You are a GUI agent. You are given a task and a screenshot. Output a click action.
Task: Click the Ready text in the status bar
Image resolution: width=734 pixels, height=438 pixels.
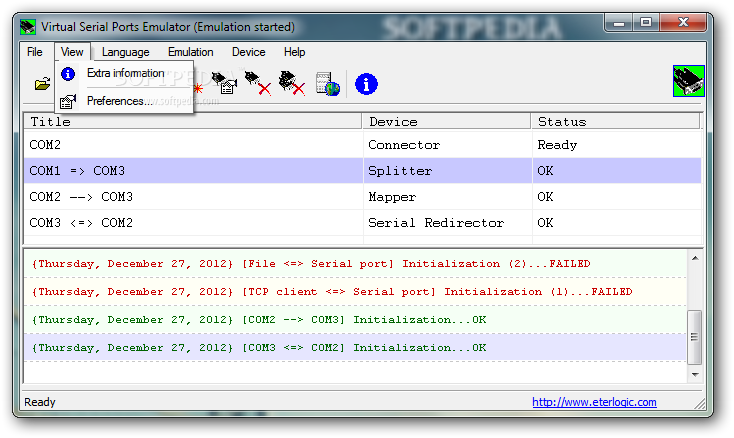click(40, 402)
